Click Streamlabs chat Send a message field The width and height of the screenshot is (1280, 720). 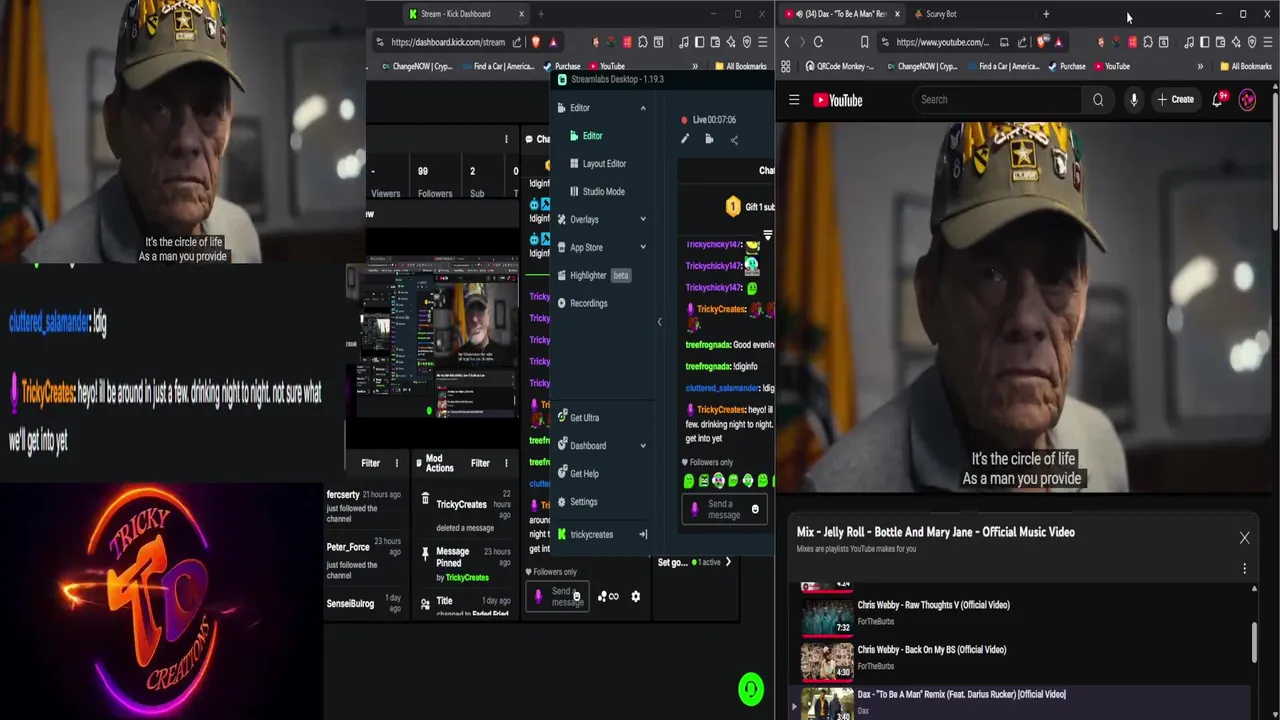point(725,509)
